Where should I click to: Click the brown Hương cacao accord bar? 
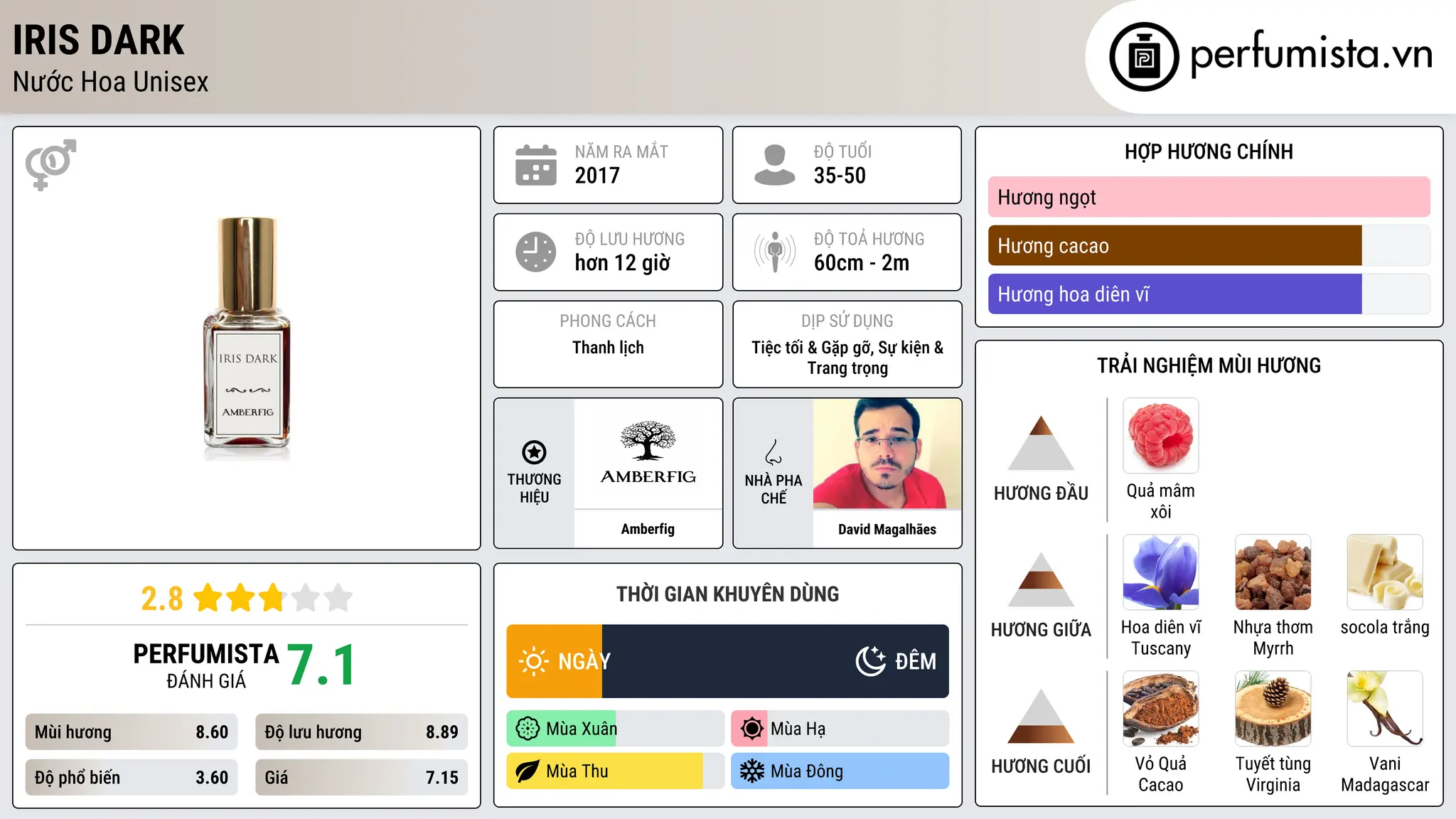[x=1175, y=246]
